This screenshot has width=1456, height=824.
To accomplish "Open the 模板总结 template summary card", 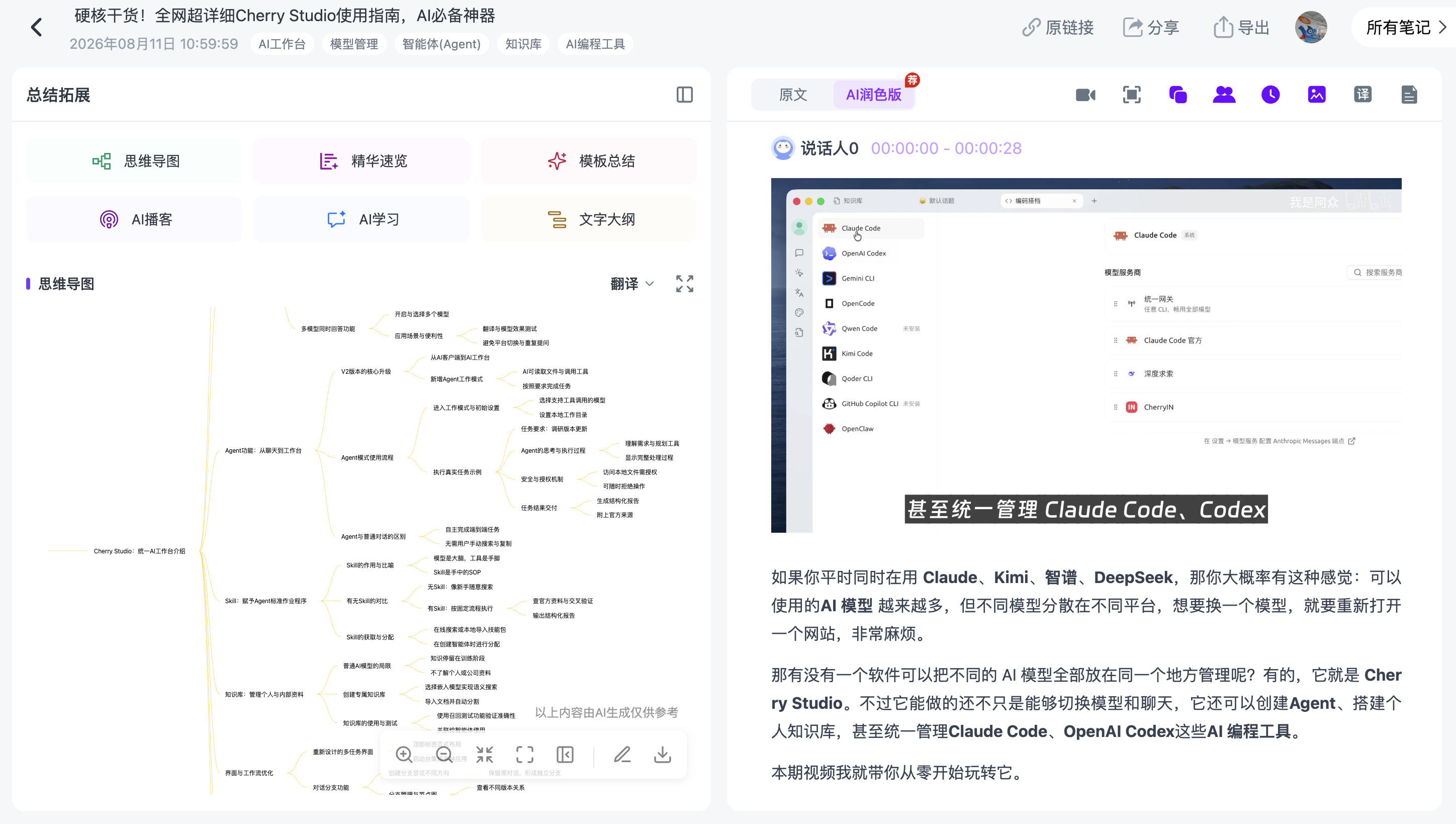I will (x=589, y=161).
